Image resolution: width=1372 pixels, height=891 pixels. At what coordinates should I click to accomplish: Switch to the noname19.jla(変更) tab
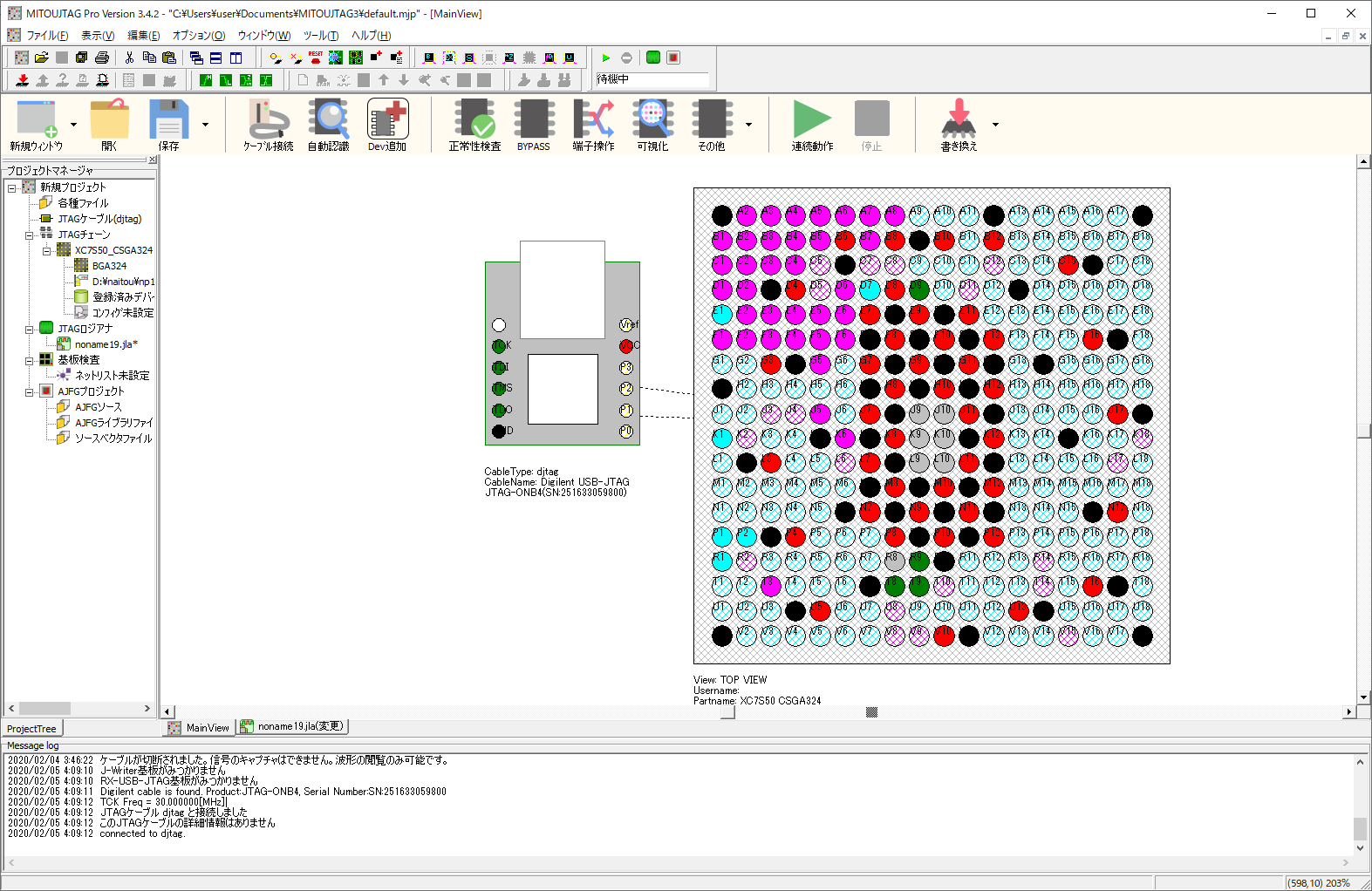coord(294,726)
